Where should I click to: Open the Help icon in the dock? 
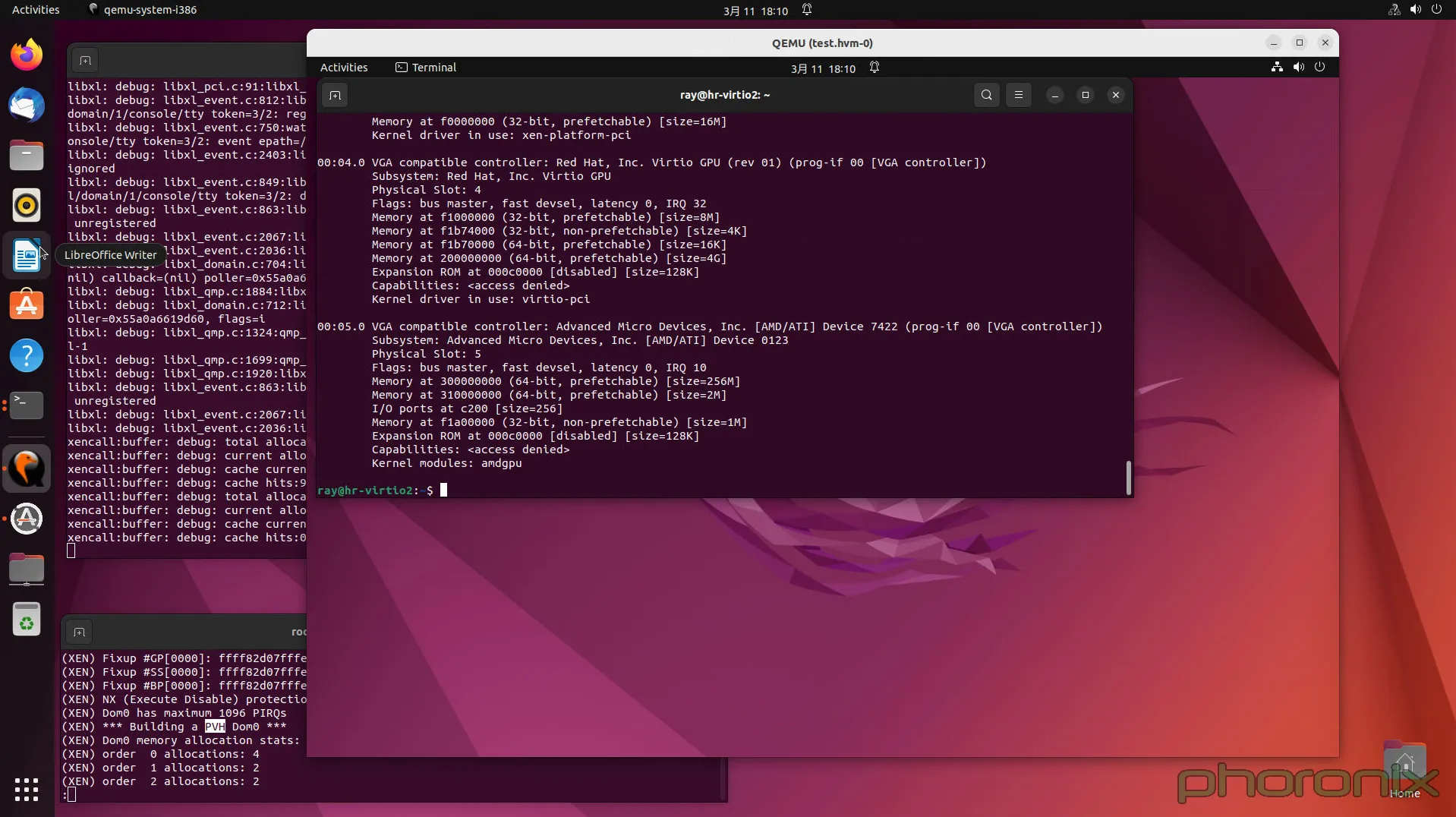pos(27,355)
